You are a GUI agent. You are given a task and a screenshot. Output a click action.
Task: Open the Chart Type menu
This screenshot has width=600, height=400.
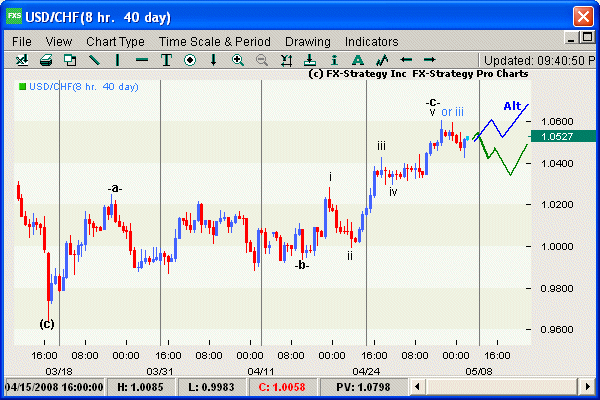pyautogui.click(x=115, y=41)
